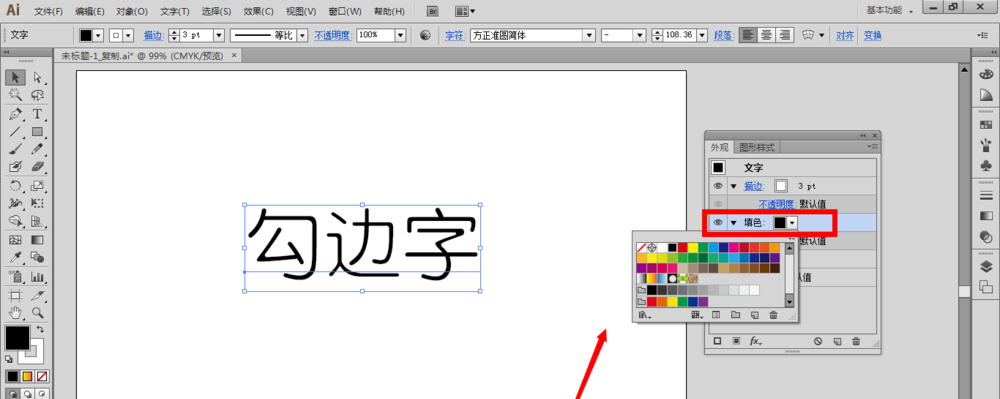Select the Eyedropper tool
The width and height of the screenshot is (1000, 399).
15,258
